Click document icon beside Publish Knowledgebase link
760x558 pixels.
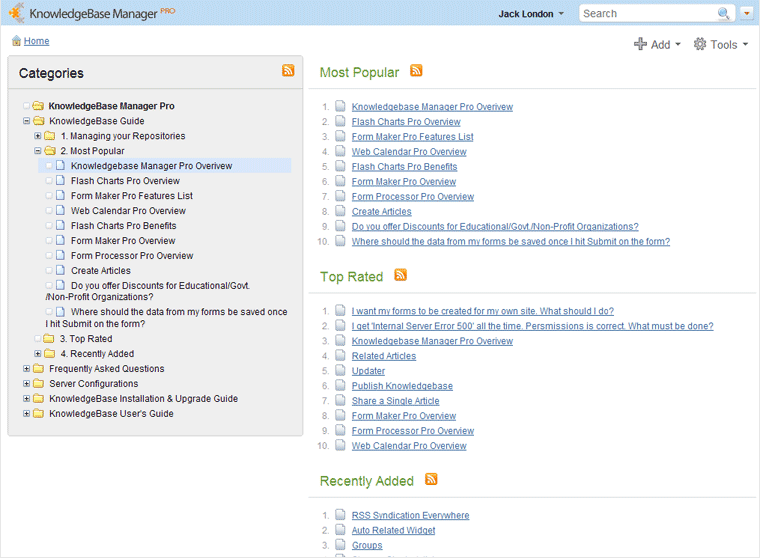pos(341,385)
